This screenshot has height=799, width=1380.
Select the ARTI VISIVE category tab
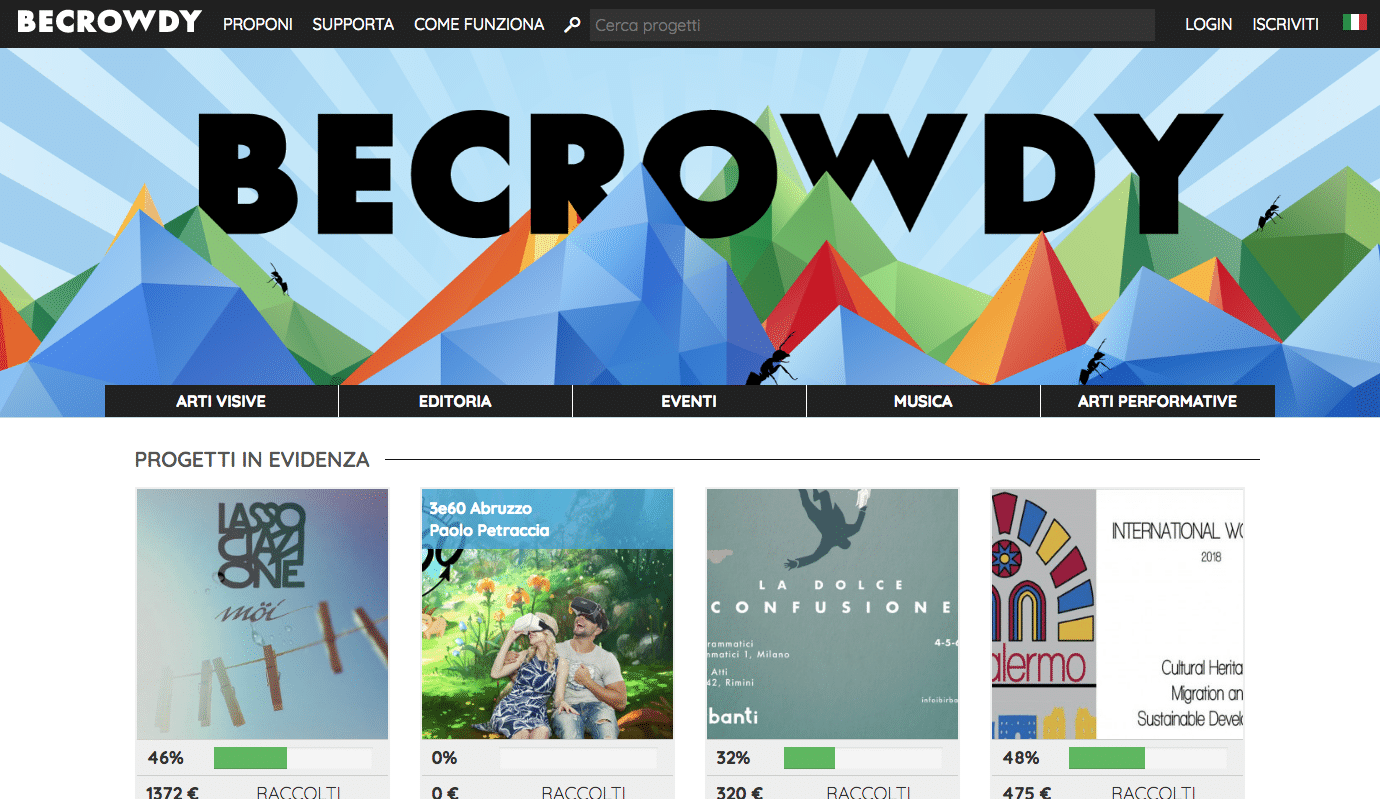[x=221, y=401]
